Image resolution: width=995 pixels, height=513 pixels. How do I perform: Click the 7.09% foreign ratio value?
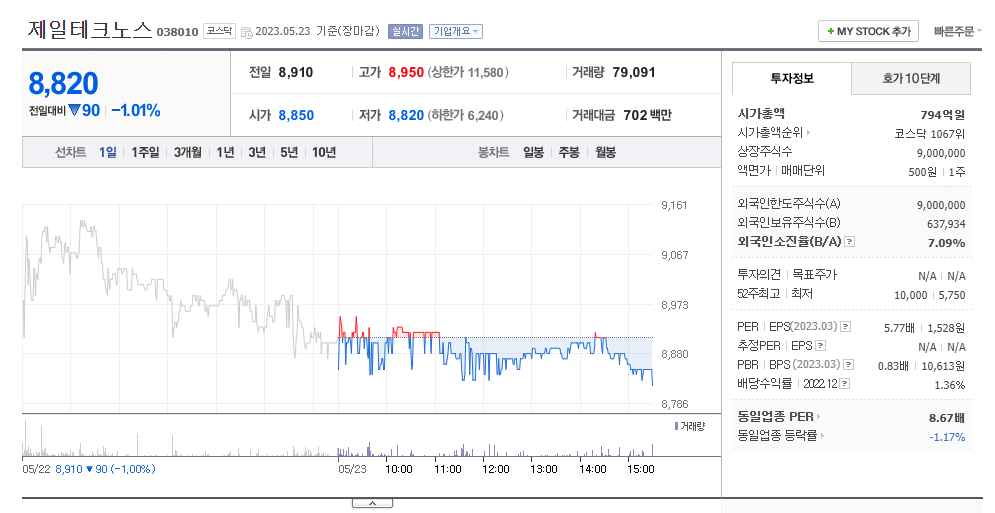pos(946,243)
